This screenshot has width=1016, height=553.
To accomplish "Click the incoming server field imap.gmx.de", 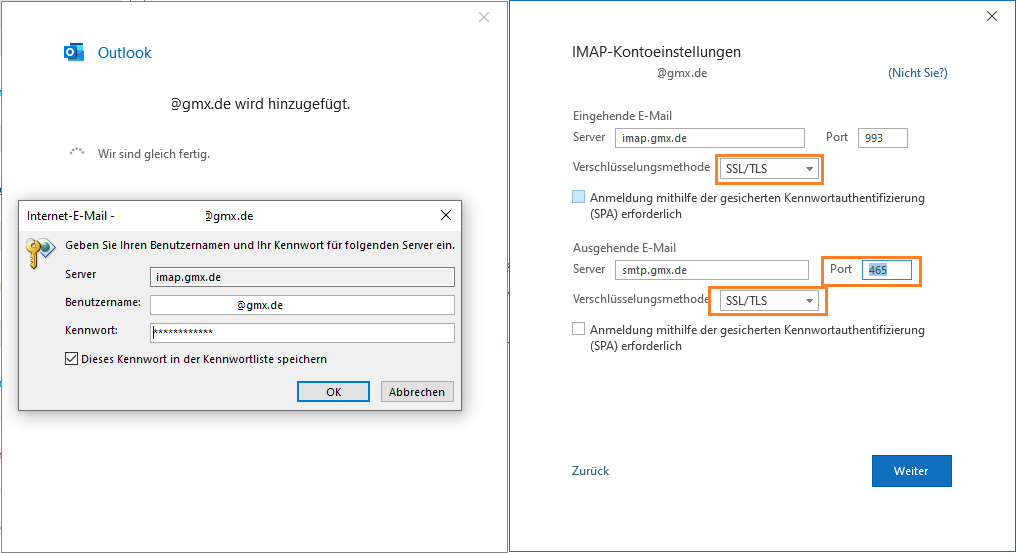I will [710, 137].
